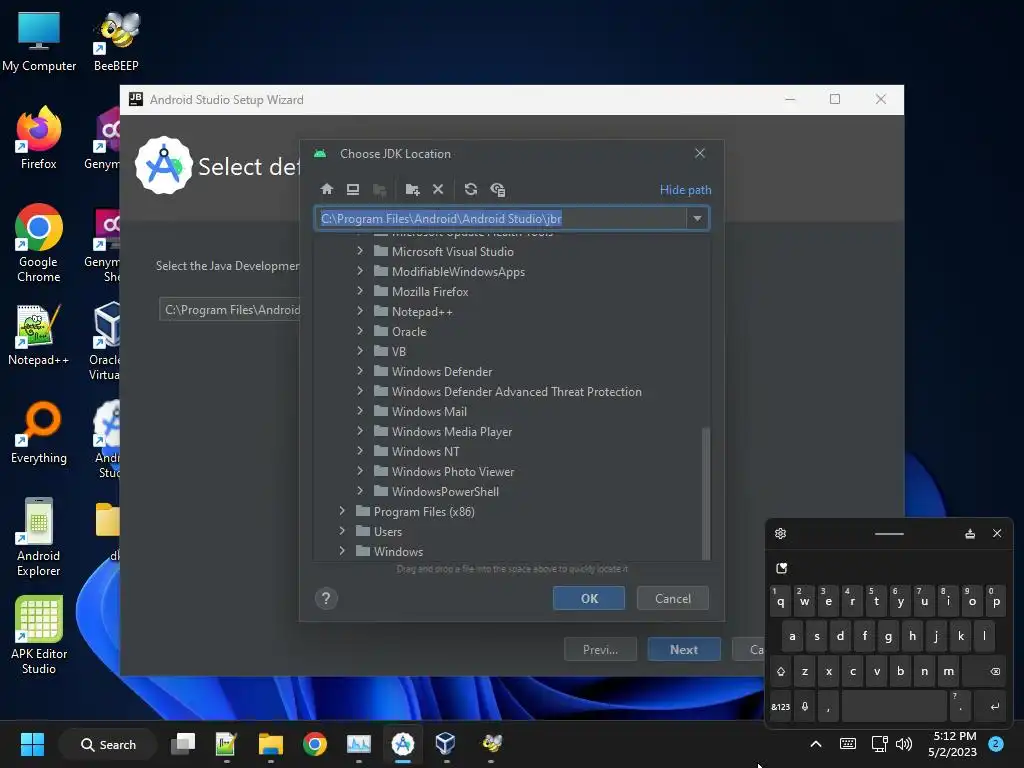Switch keyboard to &123 symbols layout
Screen dimensions: 1024x768
(780, 707)
